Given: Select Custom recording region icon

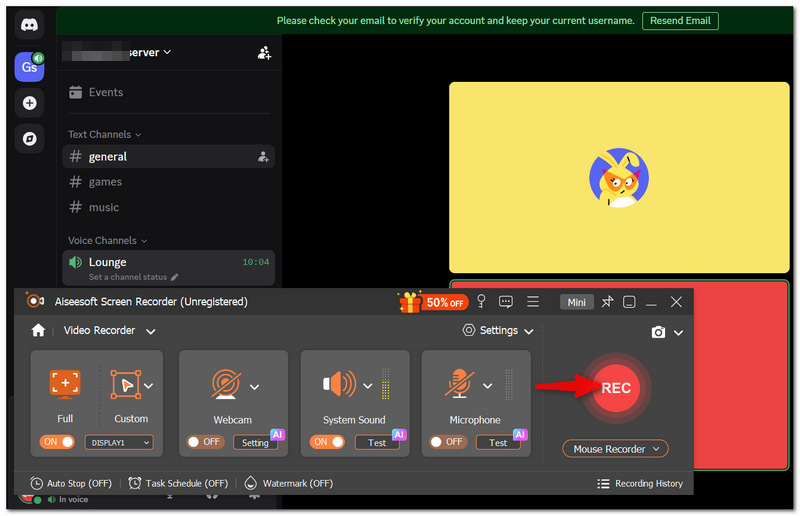Looking at the screenshot, I should coord(126,385).
